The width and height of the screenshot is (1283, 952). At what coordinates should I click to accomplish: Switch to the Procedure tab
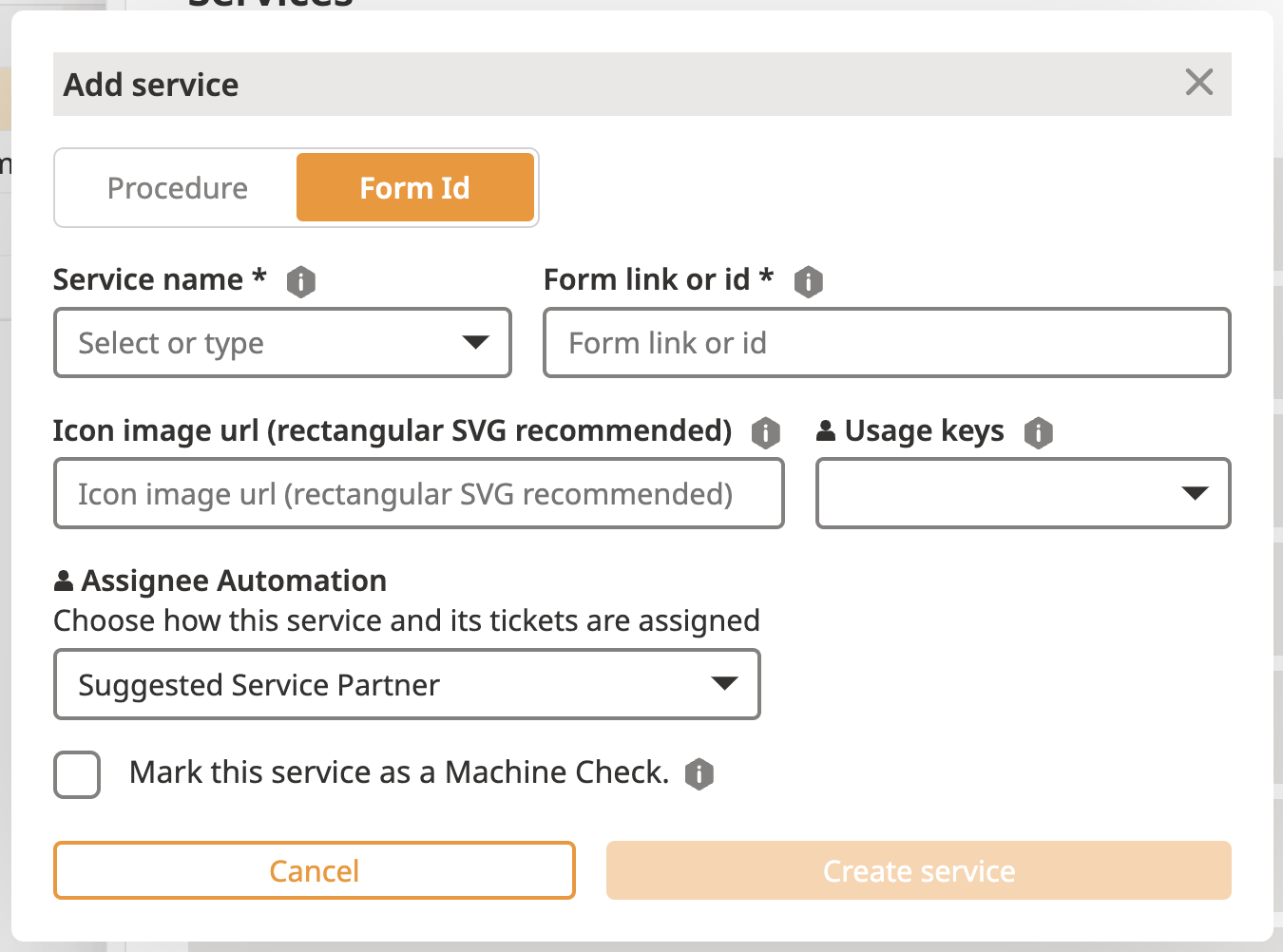click(178, 188)
